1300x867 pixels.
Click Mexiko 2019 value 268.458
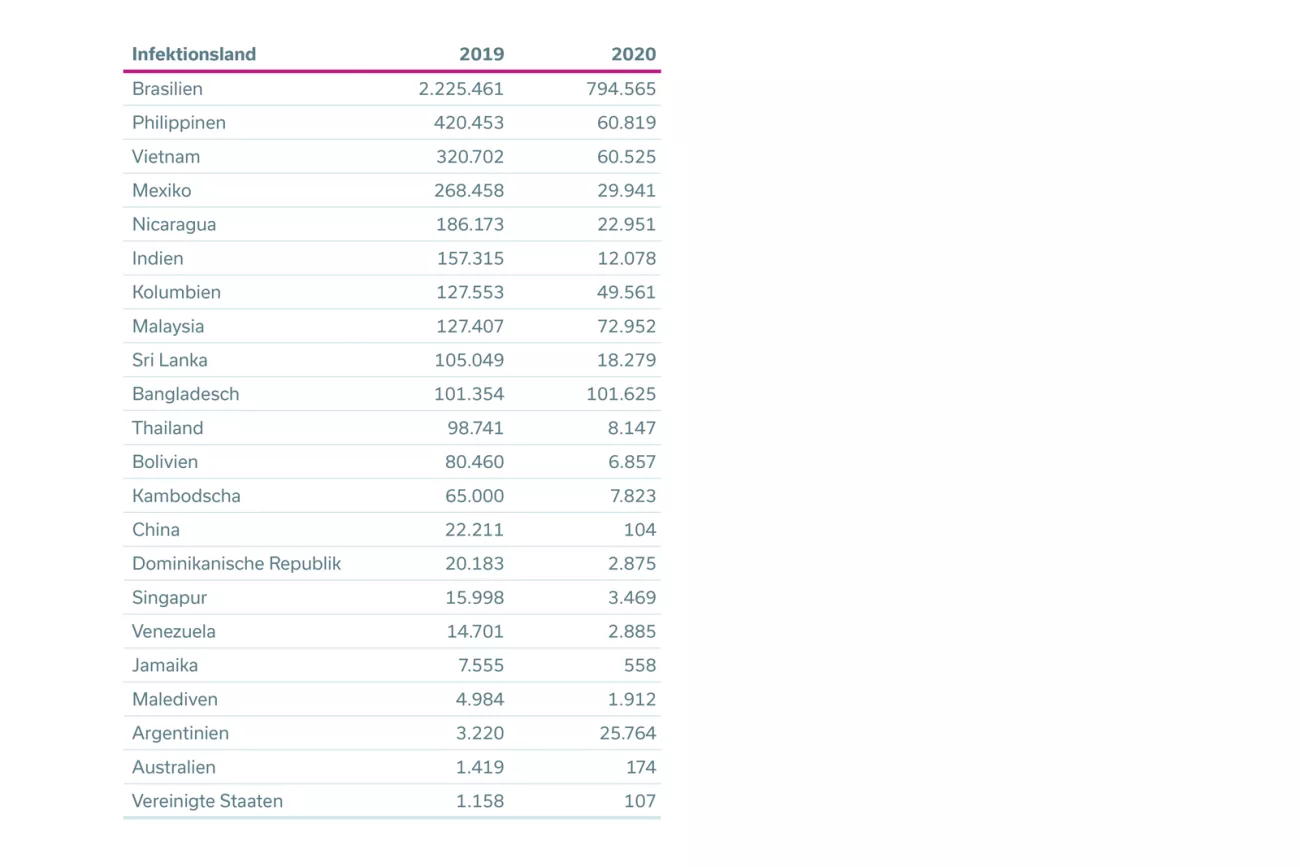pos(470,190)
